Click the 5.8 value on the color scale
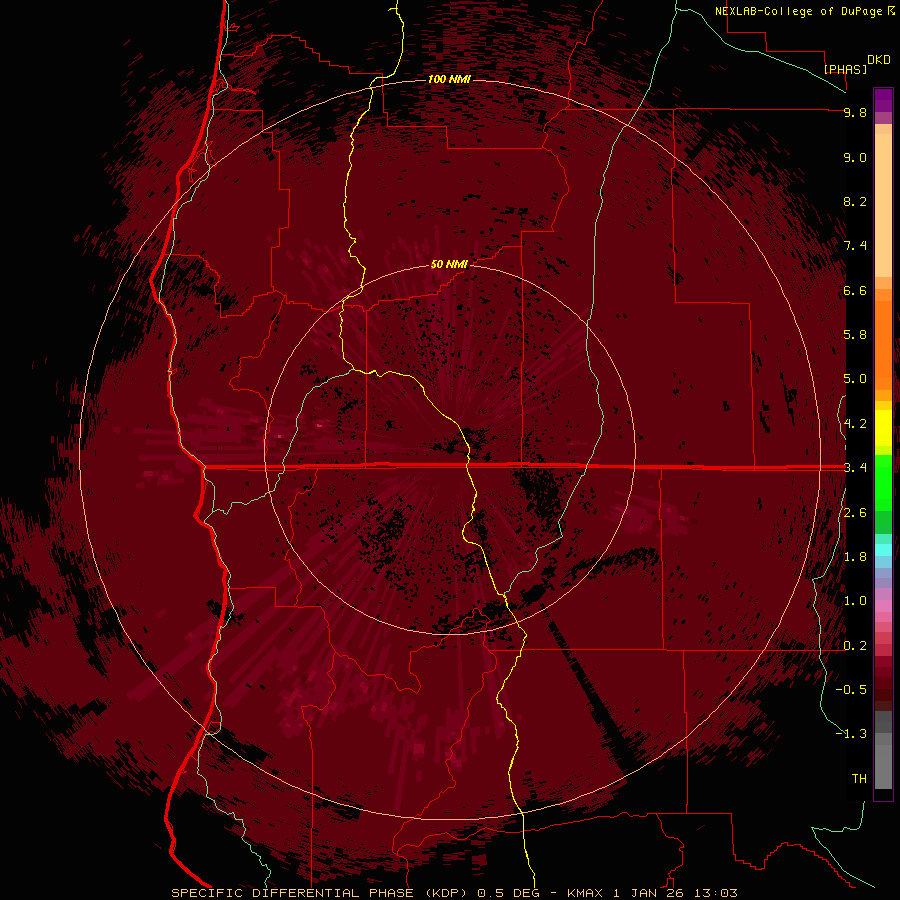900x900 pixels. click(x=855, y=335)
